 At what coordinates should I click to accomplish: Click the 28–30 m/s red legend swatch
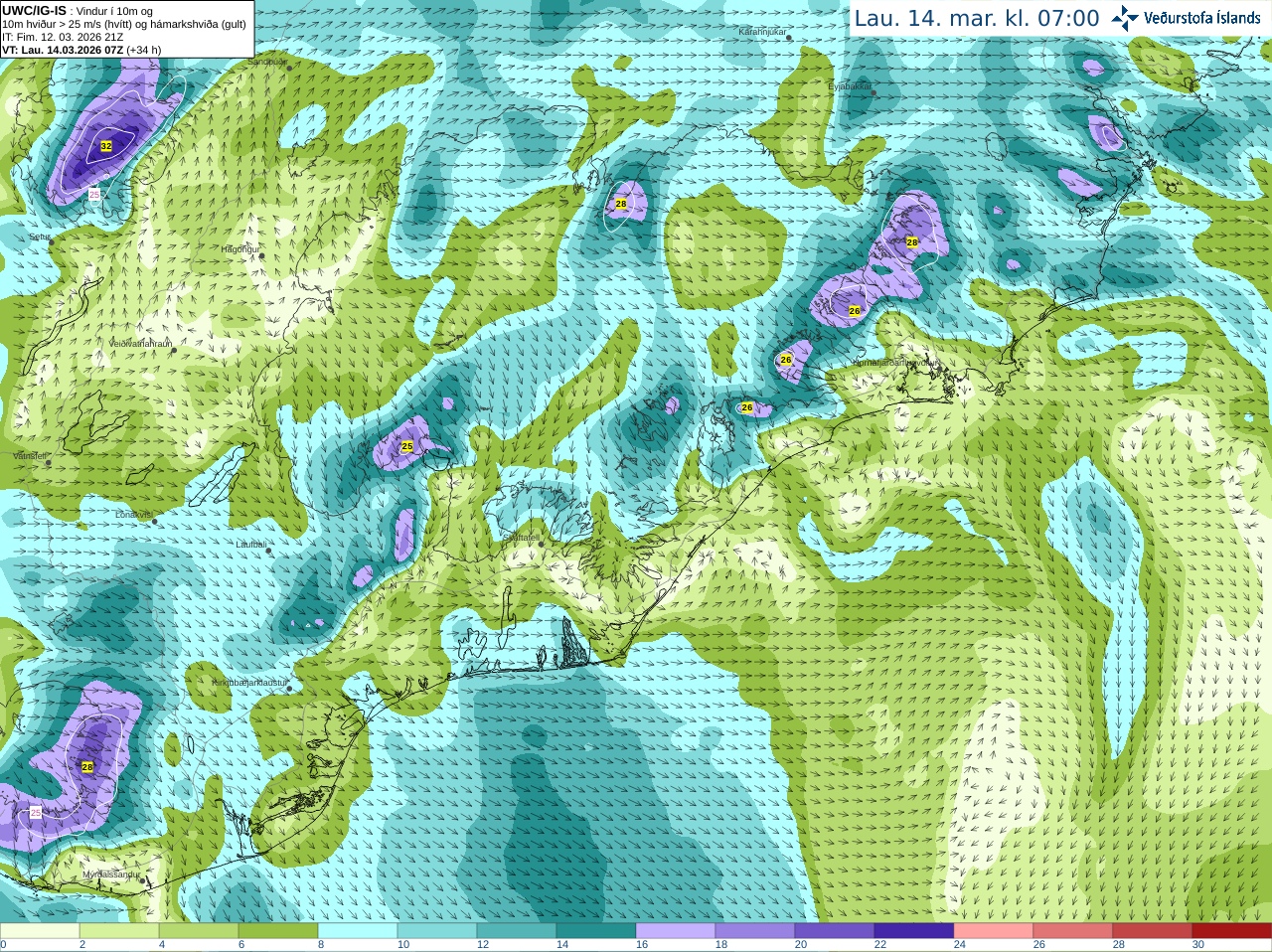tap(1153, 931)
